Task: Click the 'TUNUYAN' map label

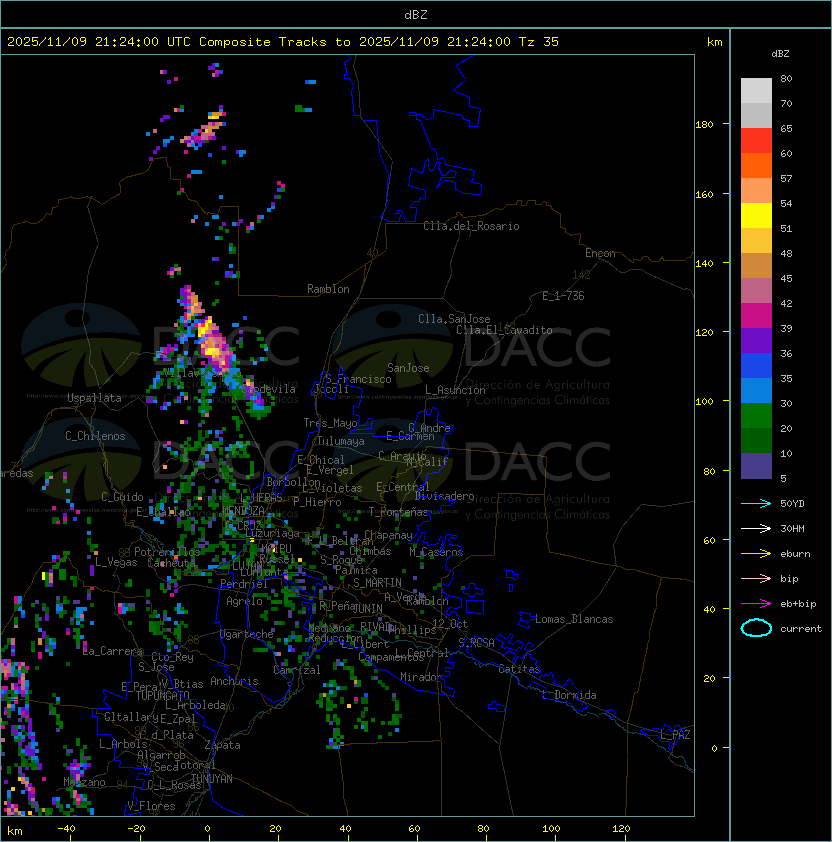Action: pyautogui.click(x=212, y=779)
